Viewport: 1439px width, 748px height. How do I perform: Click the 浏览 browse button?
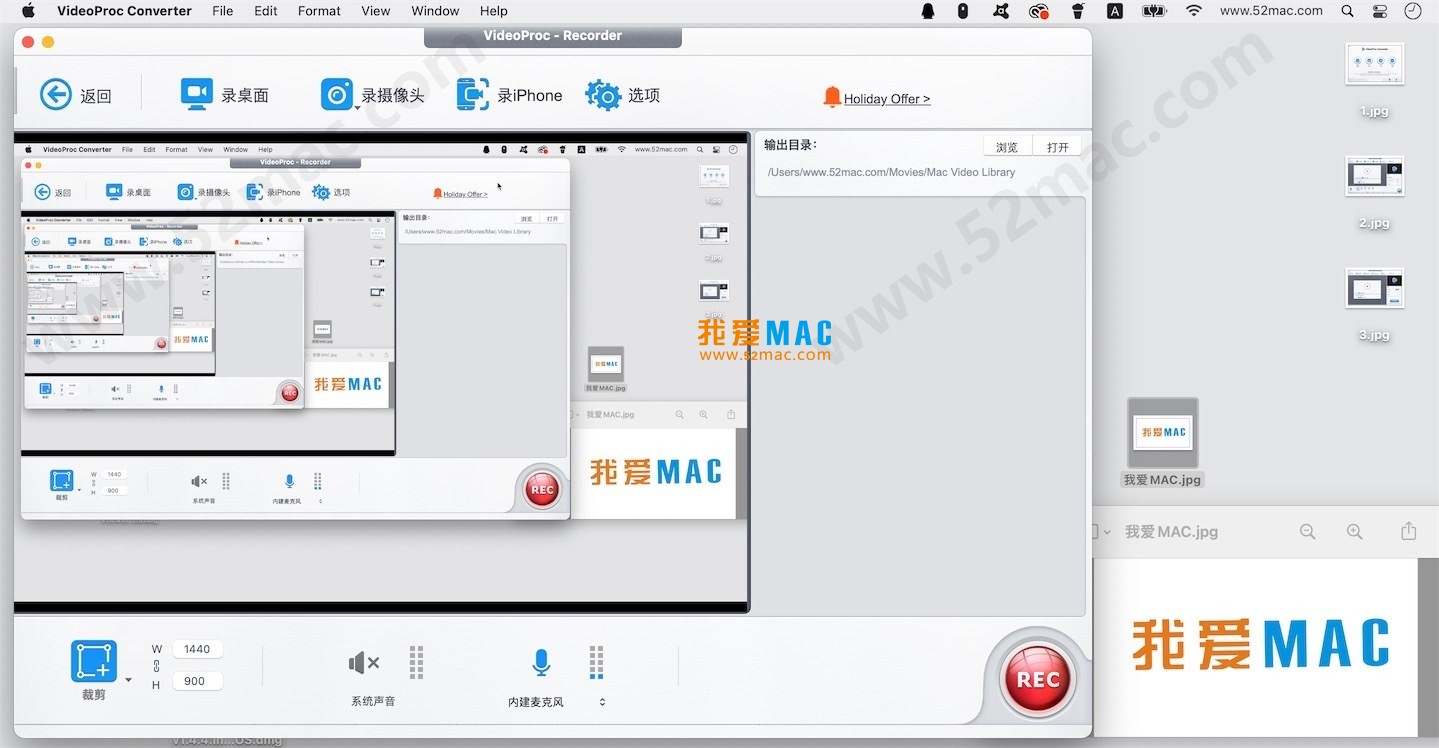click(x=1007, y=147)
